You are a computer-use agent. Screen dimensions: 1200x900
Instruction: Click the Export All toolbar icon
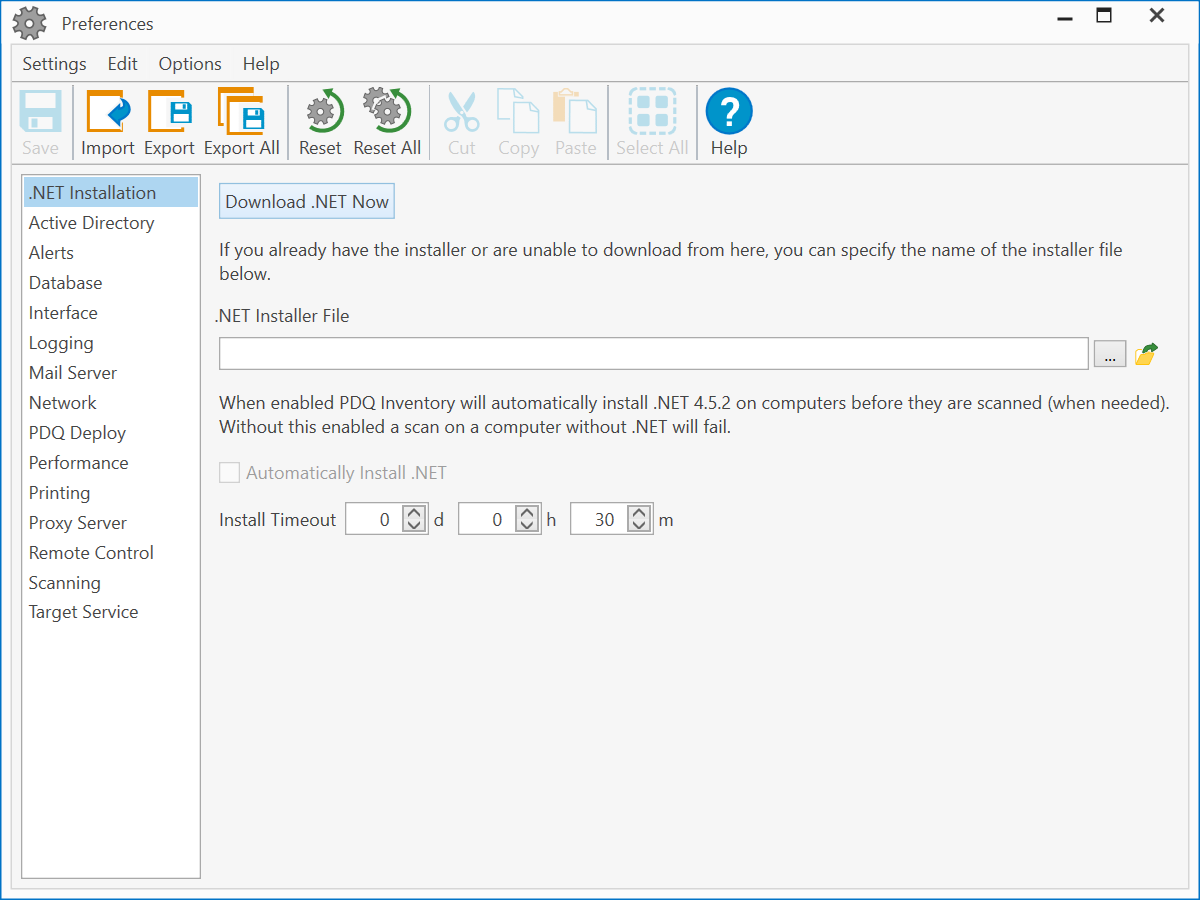pyautogui.click(x=241, y=111)
